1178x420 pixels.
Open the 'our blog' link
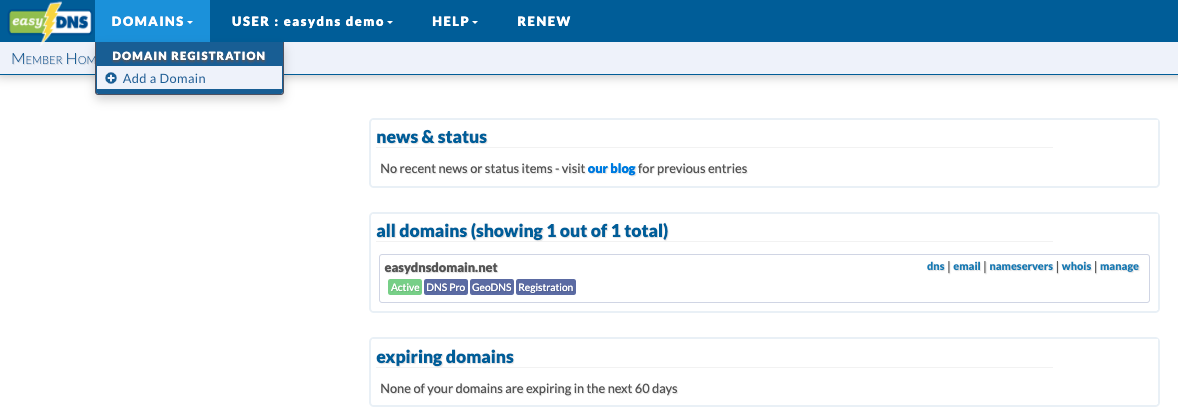click(x=612, y=169)
